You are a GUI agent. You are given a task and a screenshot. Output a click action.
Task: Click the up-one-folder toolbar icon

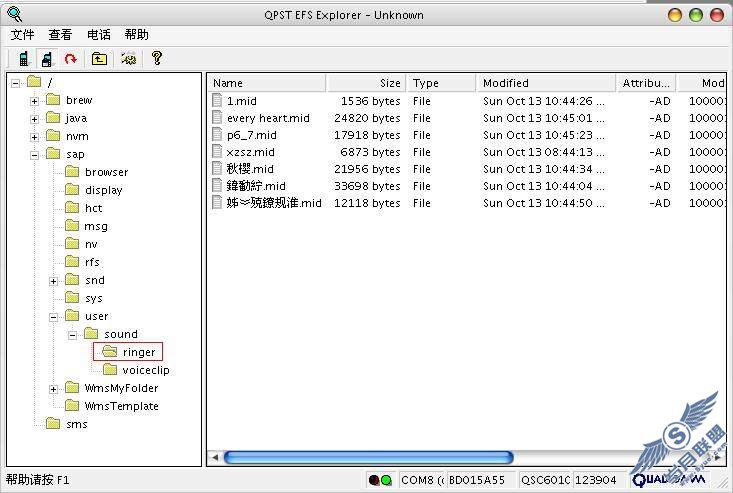point(99,59)
